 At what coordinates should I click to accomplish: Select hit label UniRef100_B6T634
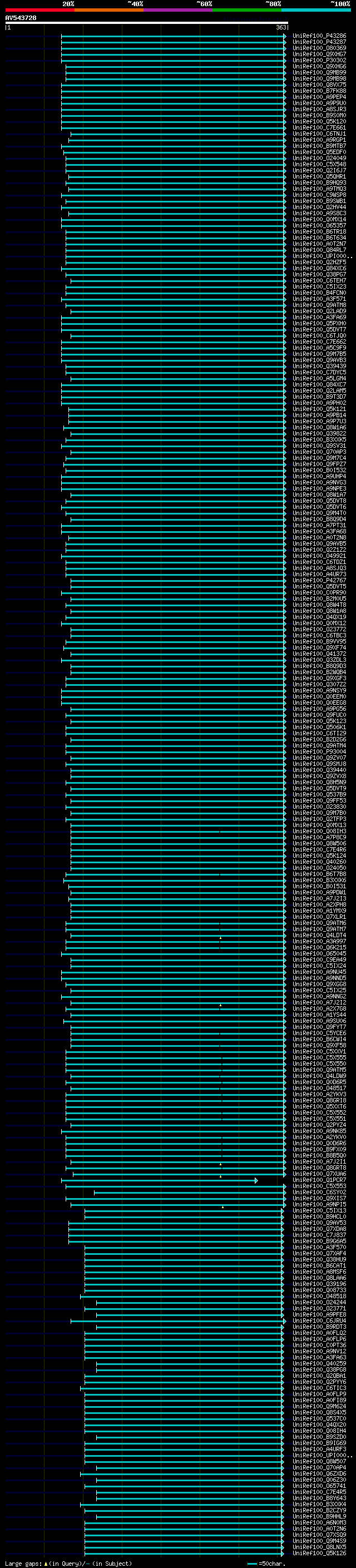(319, 238)
